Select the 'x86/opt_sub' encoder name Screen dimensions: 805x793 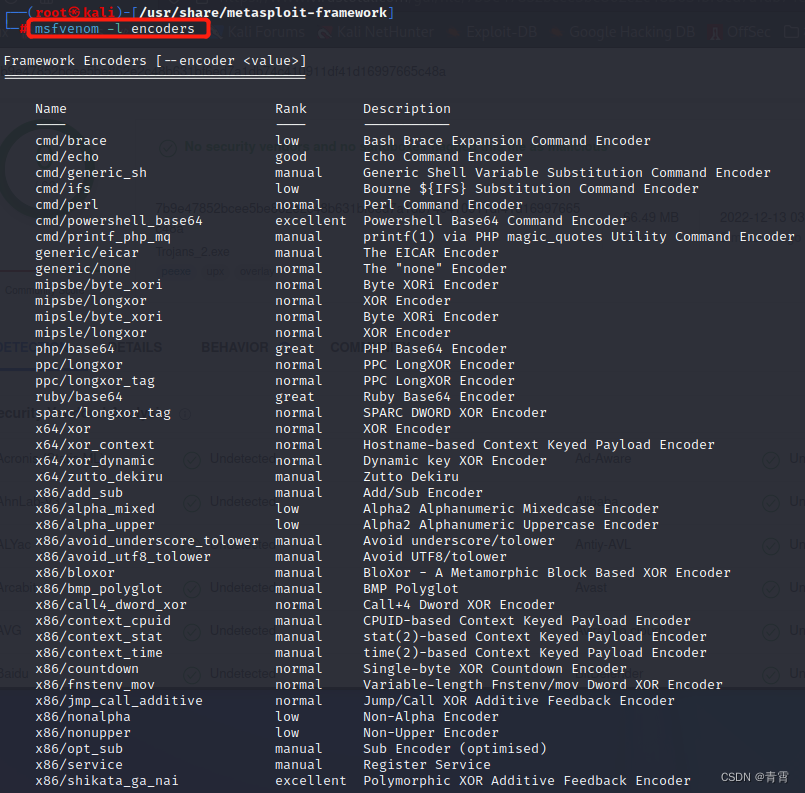(79, 748)
